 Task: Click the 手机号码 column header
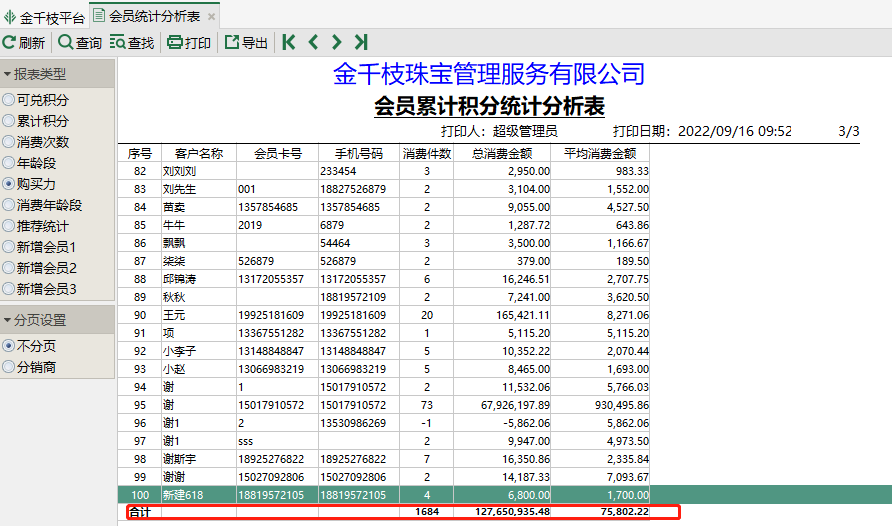359,154
